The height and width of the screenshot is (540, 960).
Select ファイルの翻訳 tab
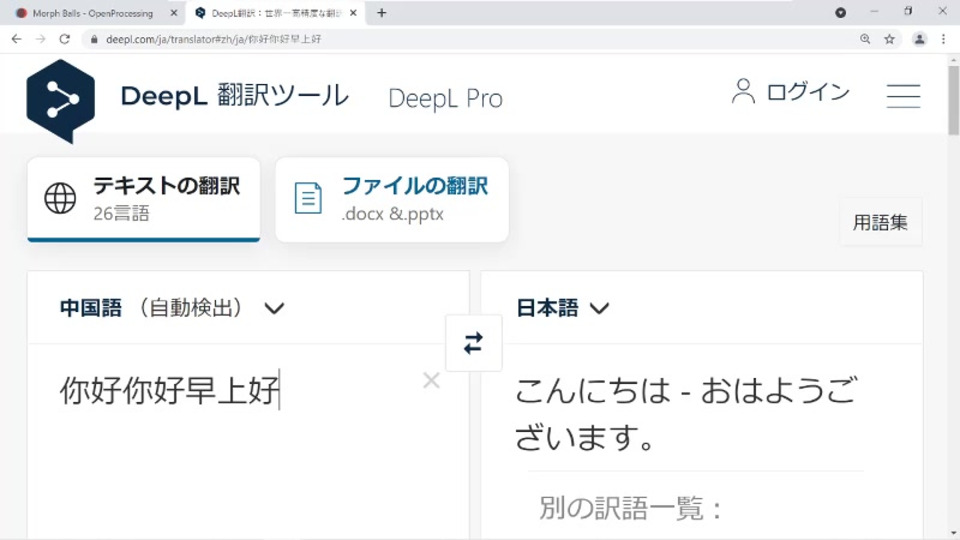tap(392, 199)
